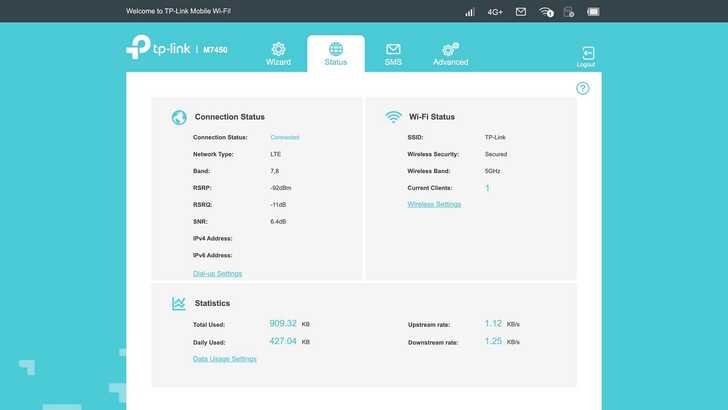Click the 427.04 daily used value
Screen dimensions: 728x410
pyautogui.click(x=283, y=341)
